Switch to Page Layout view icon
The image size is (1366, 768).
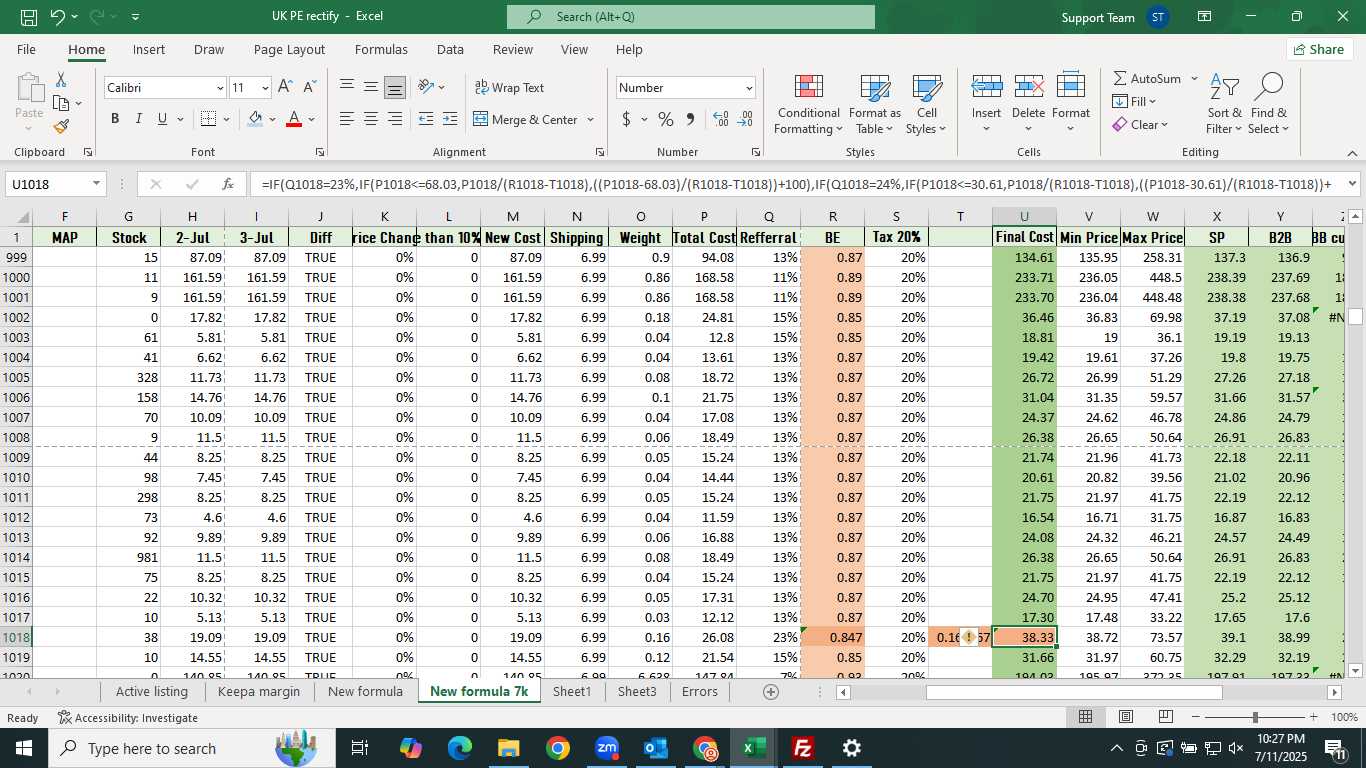1125,717
